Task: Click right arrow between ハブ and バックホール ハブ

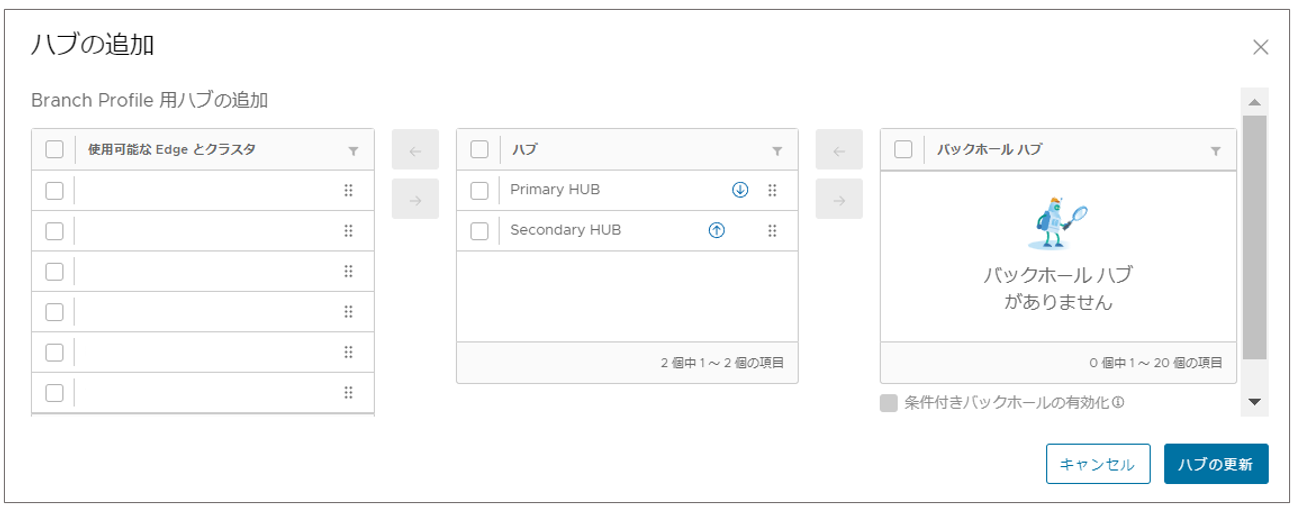Action: [x=840, y=200]
